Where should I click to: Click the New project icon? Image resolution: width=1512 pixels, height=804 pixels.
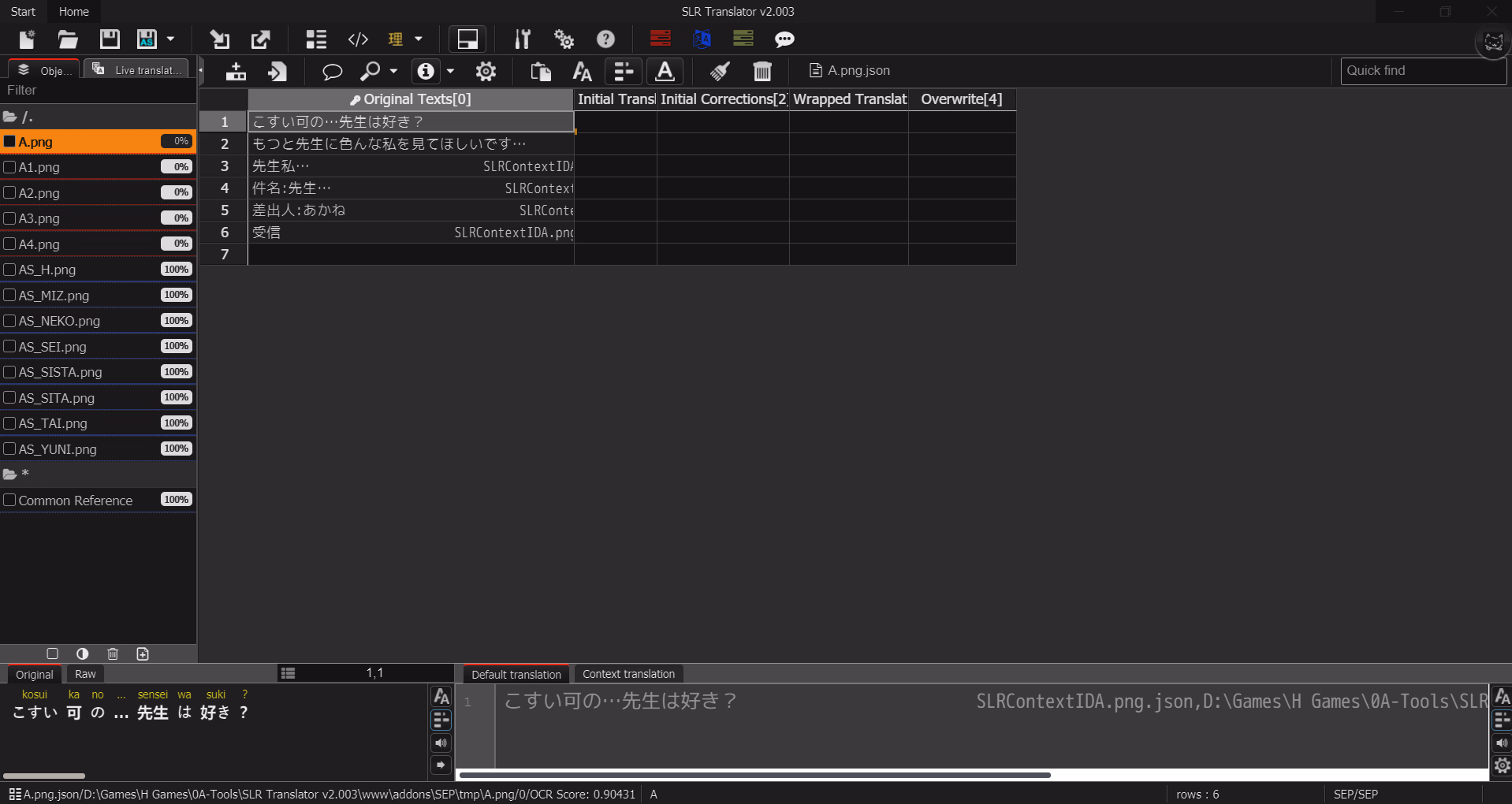27,39
